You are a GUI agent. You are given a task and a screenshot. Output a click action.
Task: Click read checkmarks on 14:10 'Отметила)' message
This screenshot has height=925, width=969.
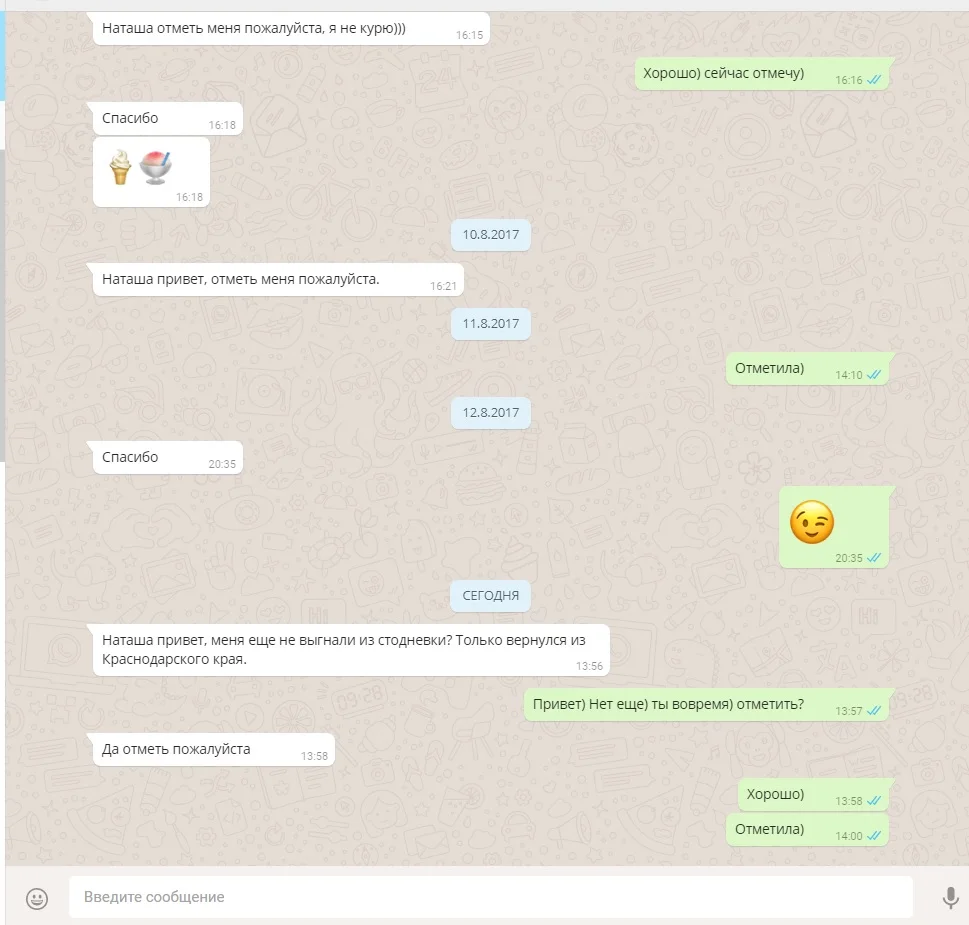click(874, 374)
